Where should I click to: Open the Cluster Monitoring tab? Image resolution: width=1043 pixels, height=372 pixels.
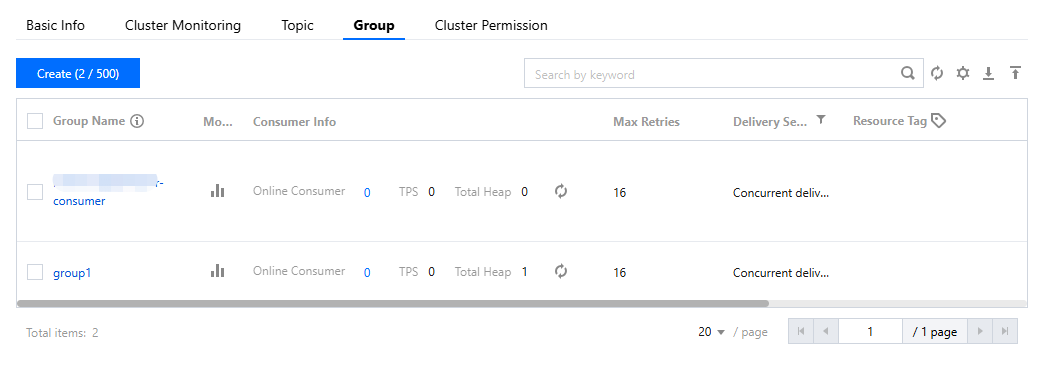click(183, 25)
